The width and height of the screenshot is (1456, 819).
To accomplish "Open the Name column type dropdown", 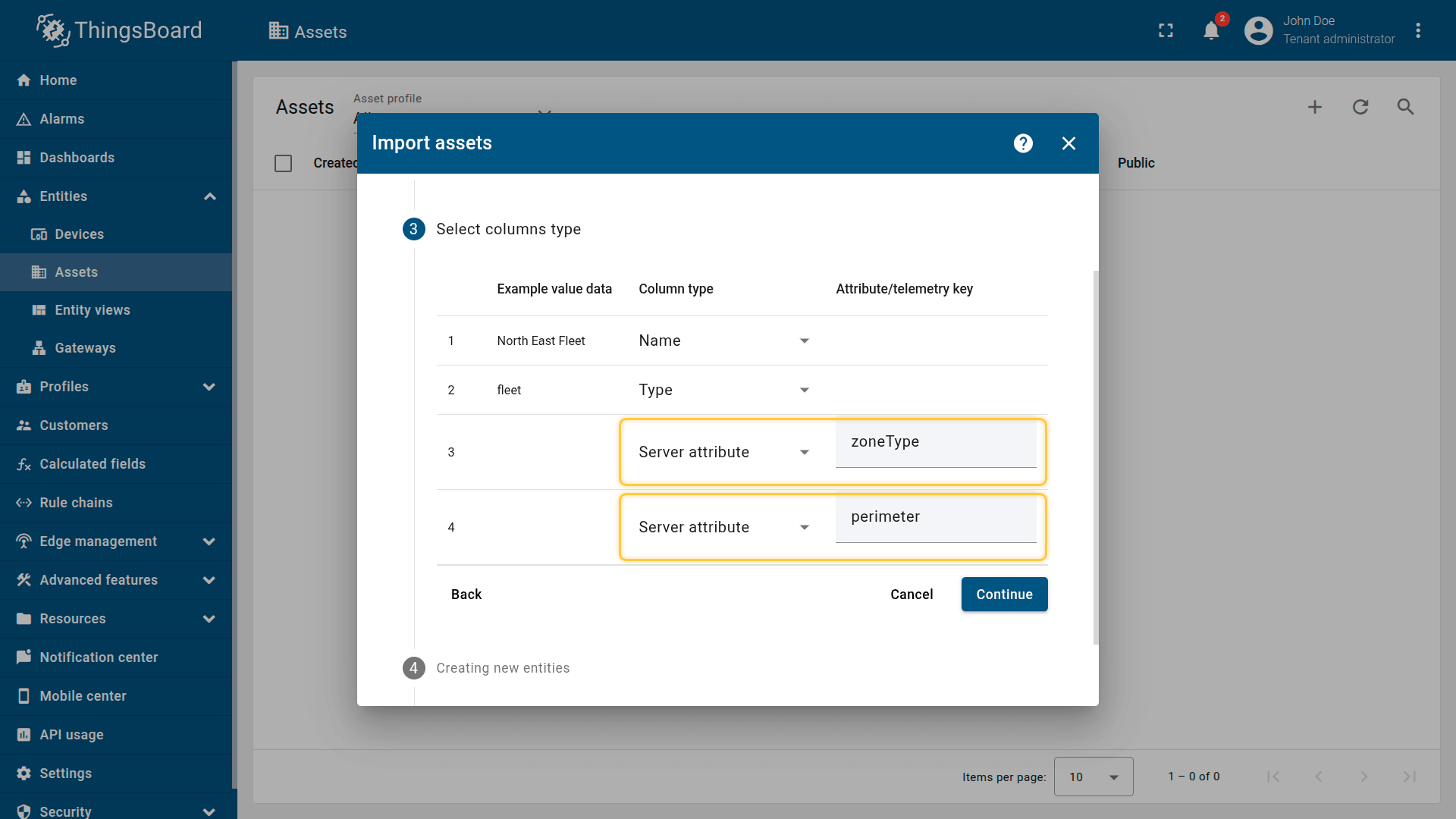I will tap(723, 340).
